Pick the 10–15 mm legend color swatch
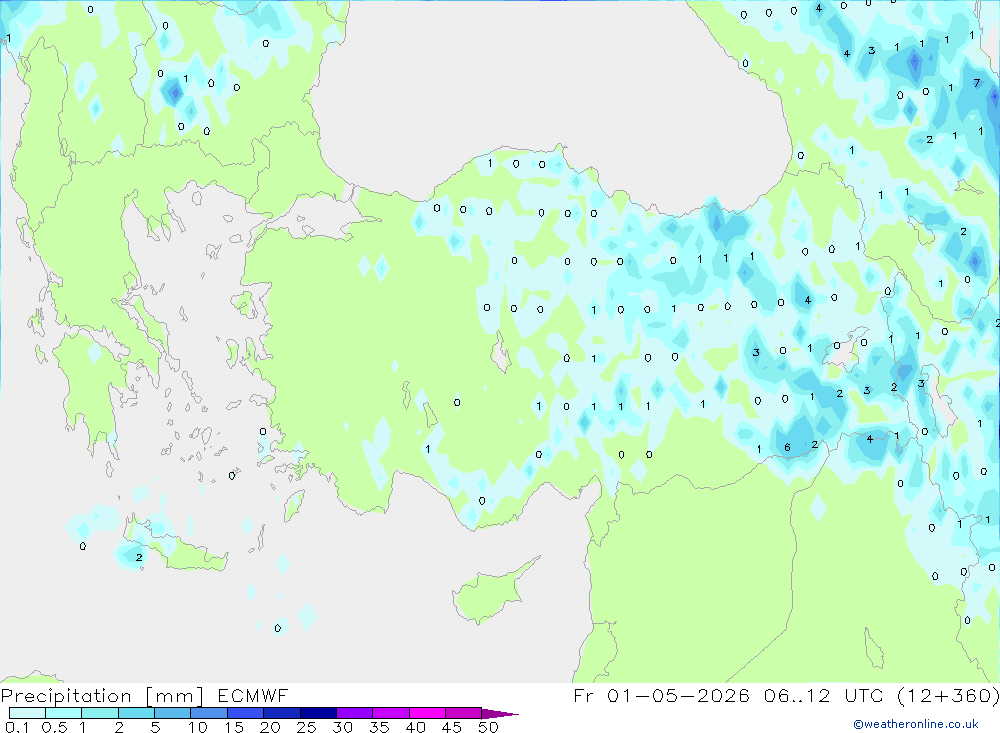This screenshot has height=733, width=1000. tap(209, 713)
